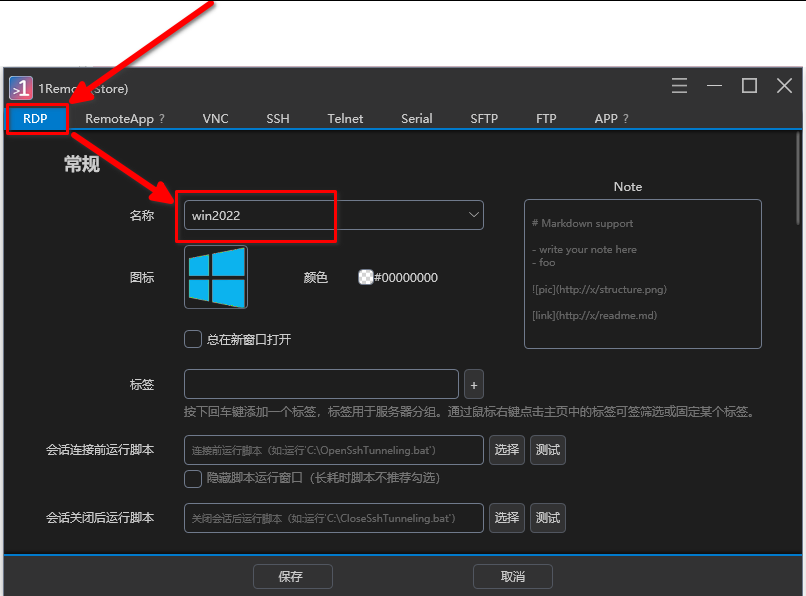Switch to the SSH tab
The image size is (806, 596).
tap(278, 119)
